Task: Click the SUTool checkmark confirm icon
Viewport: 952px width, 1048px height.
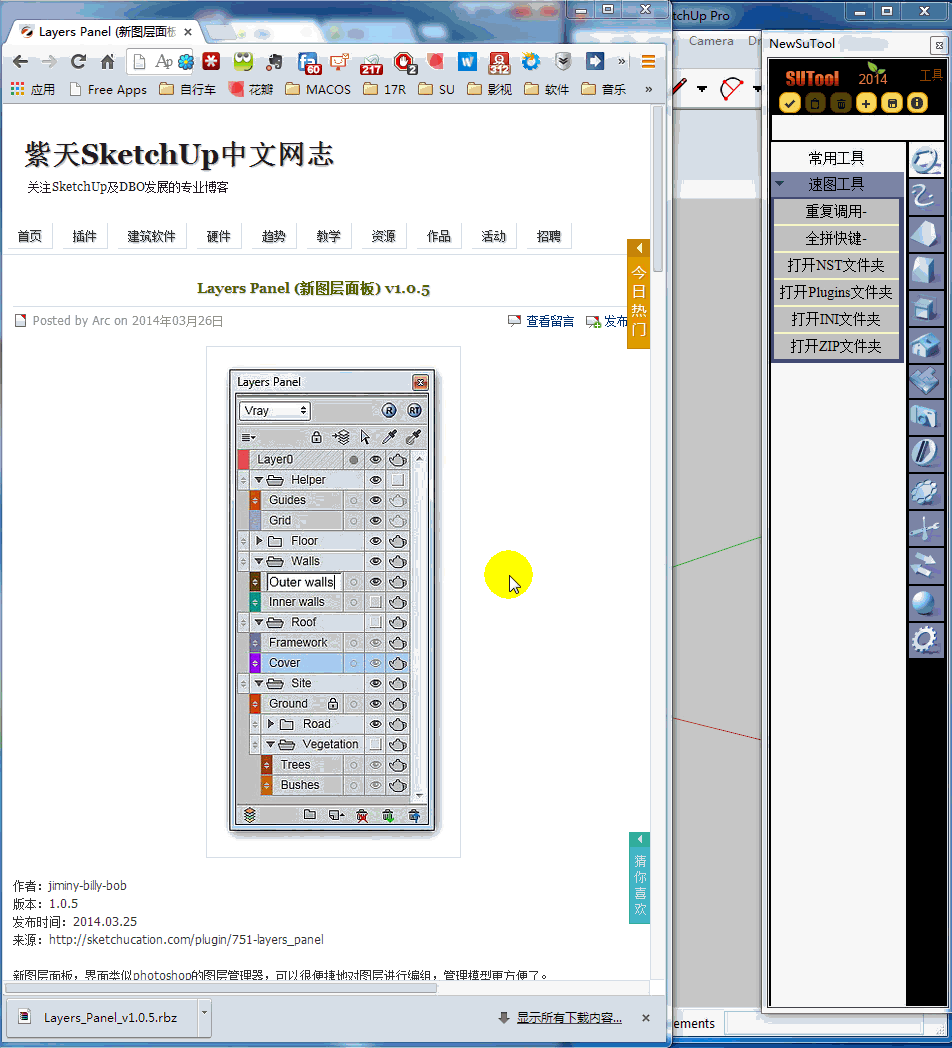Action: point(790,103)
